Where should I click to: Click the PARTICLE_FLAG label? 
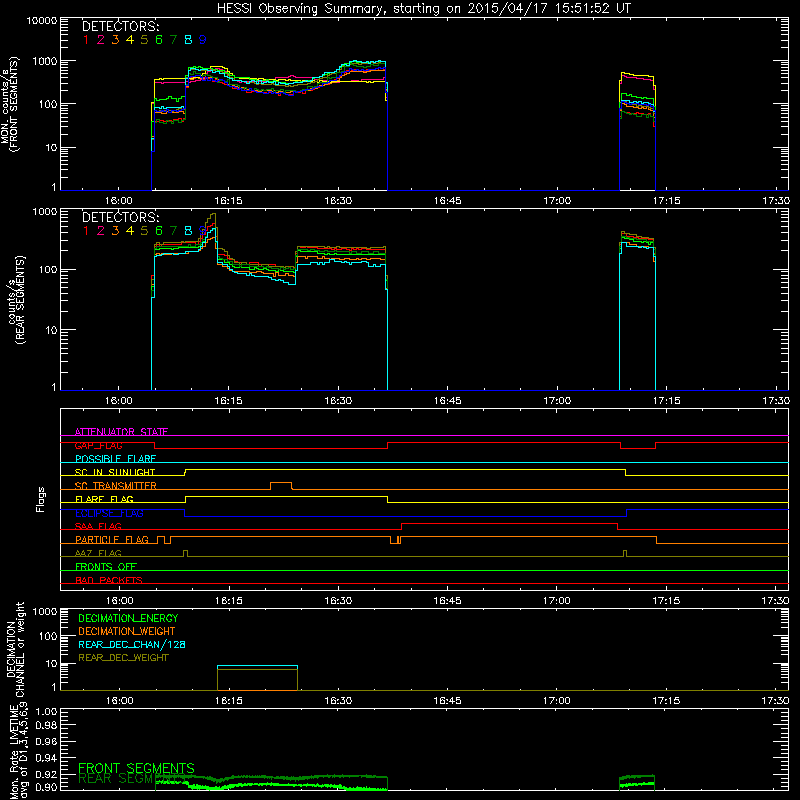(112, 539)
